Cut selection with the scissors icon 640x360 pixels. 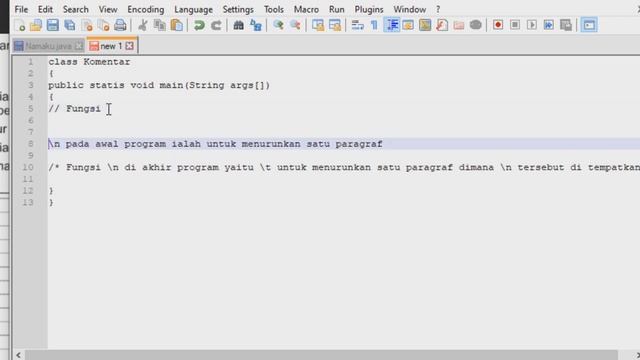click(142, 25)
